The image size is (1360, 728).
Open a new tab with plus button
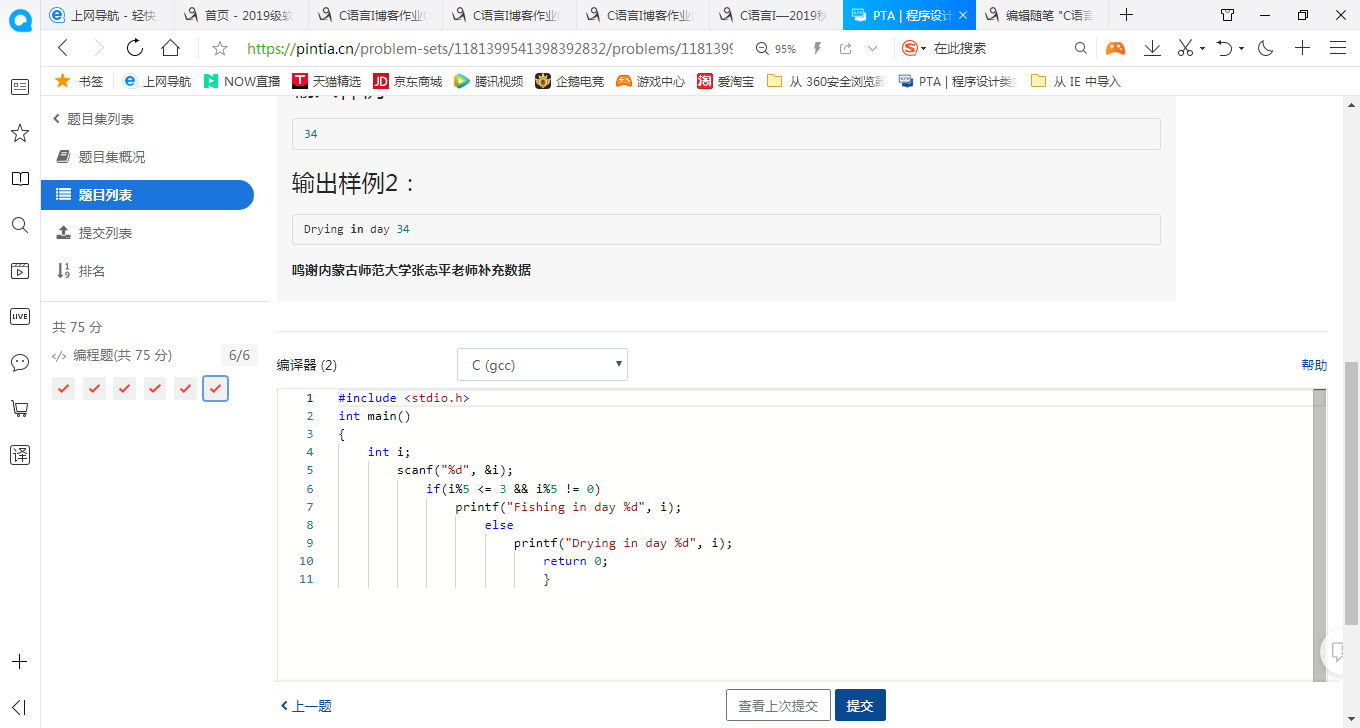1127,15
